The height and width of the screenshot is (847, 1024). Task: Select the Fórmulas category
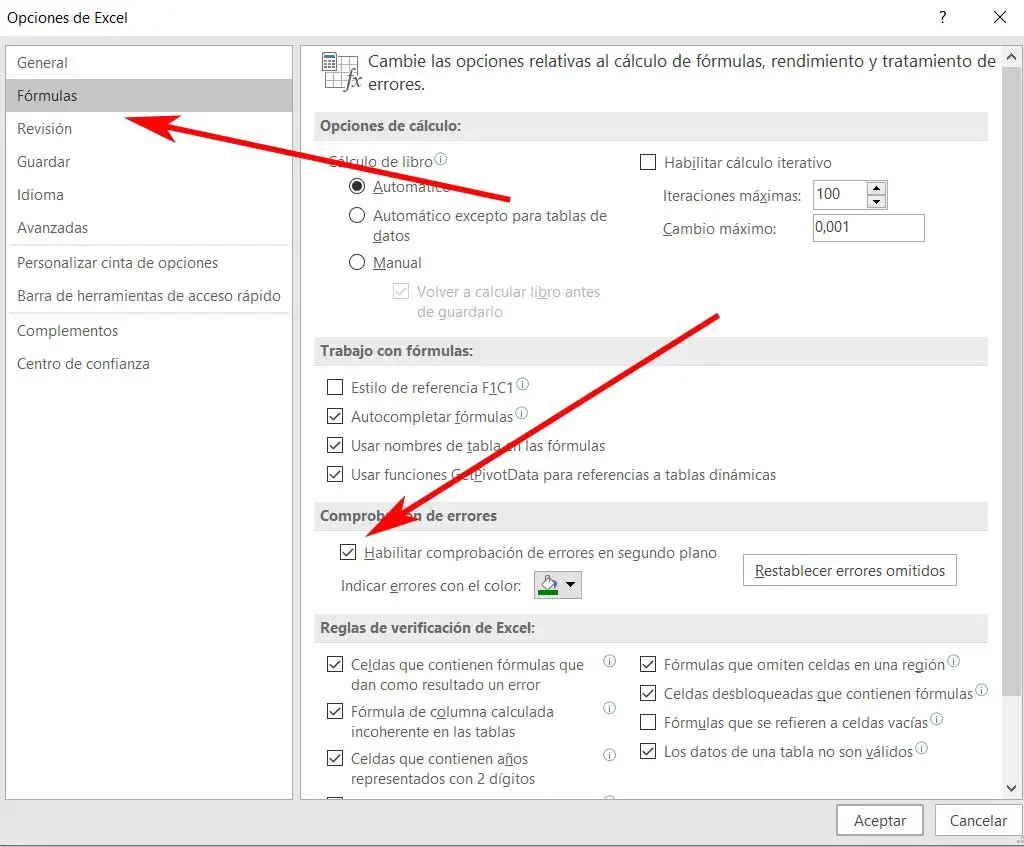pyautogui.click(x=149, y=95)
